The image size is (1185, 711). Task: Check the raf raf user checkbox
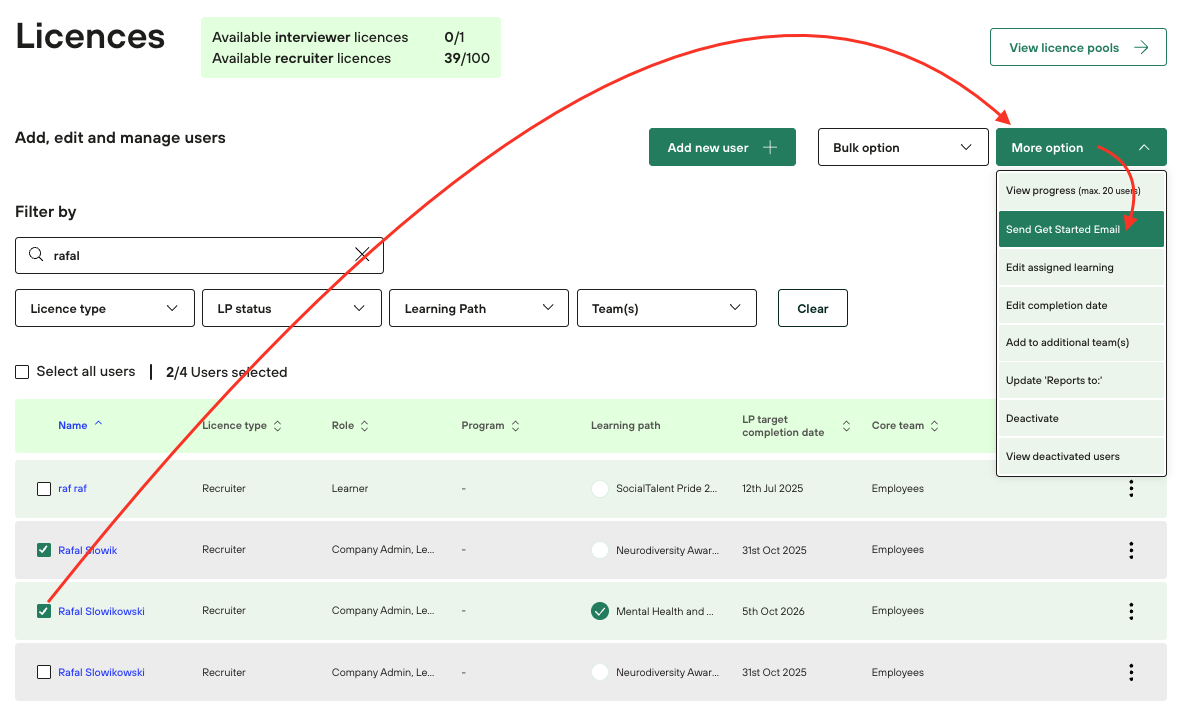click(44, 489)
